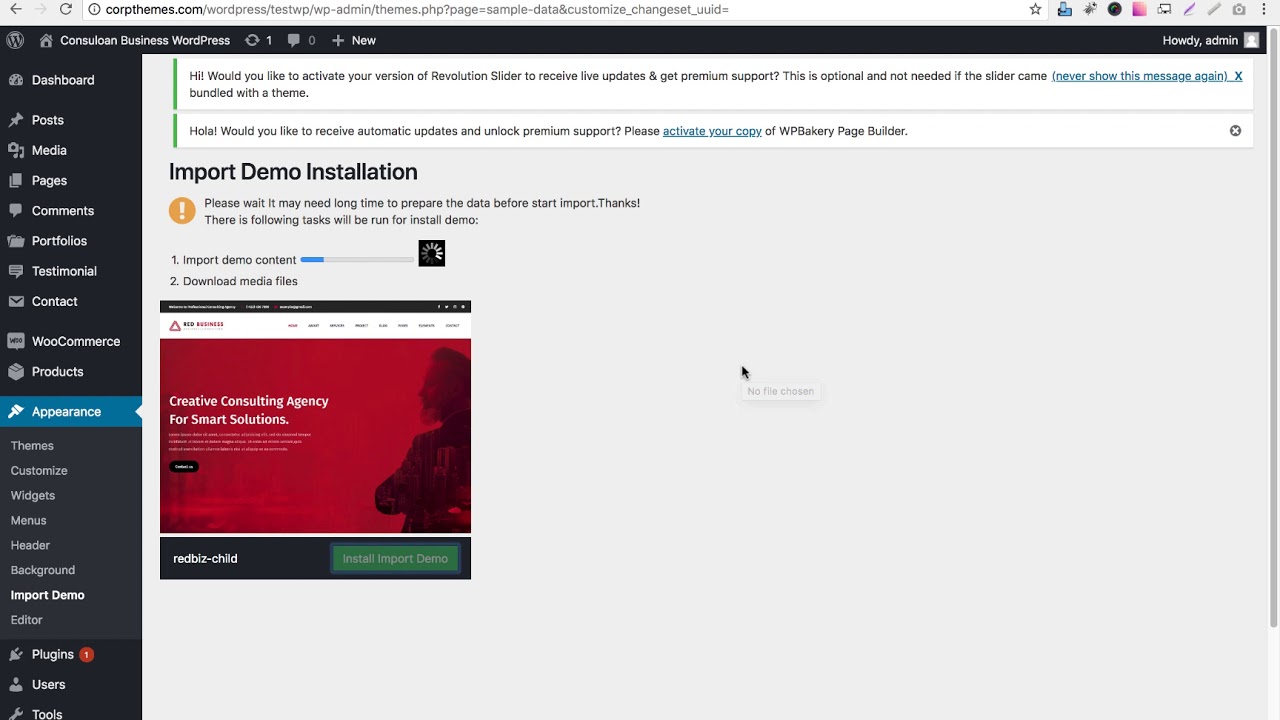This screenshot has height=720, width=1280.
Task: Open comments bubble in admin bar
Action: (x=301, y=40)
